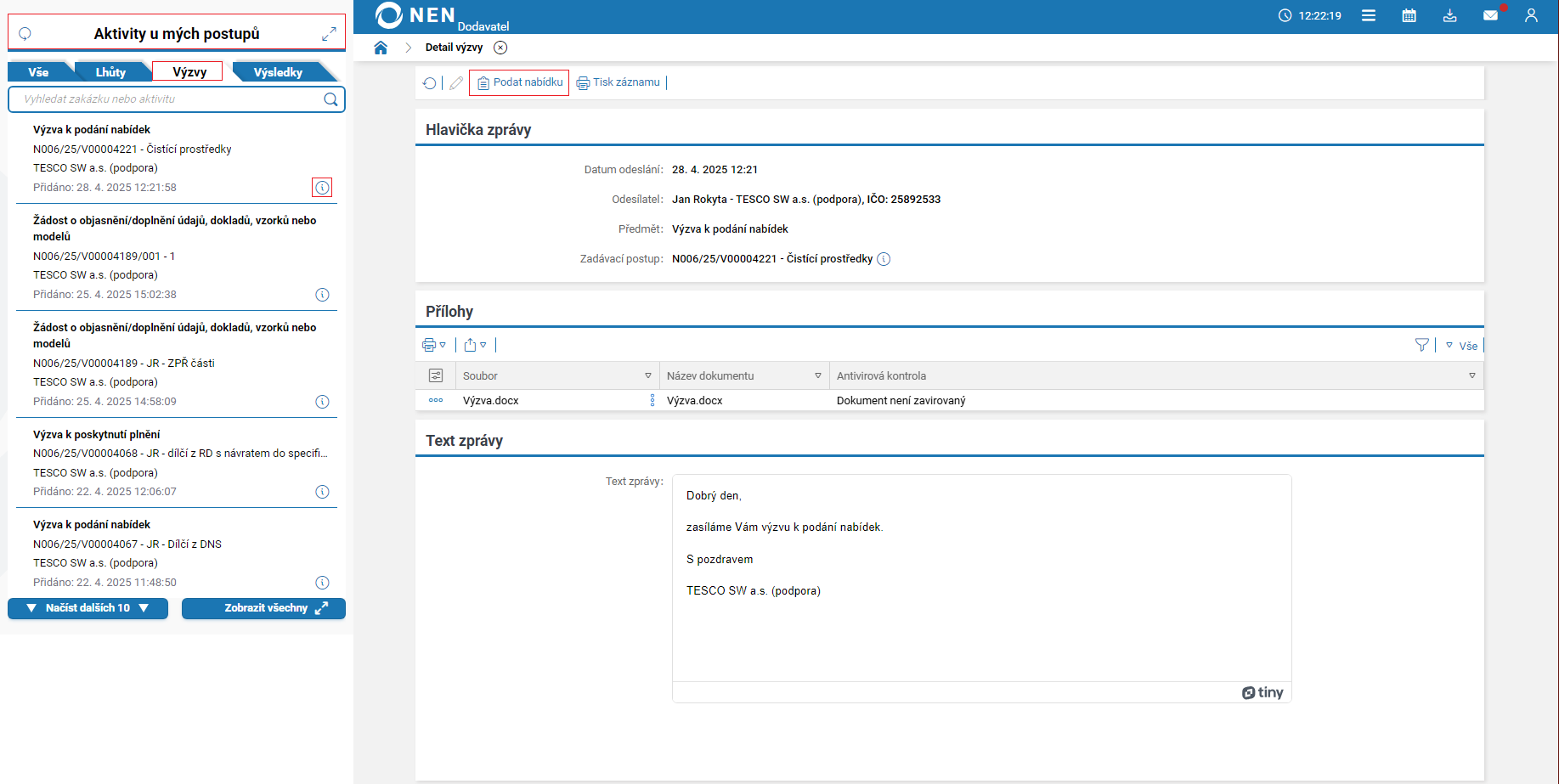Expand the export dropdown in Přílohy toolbar

pos(475,345)
